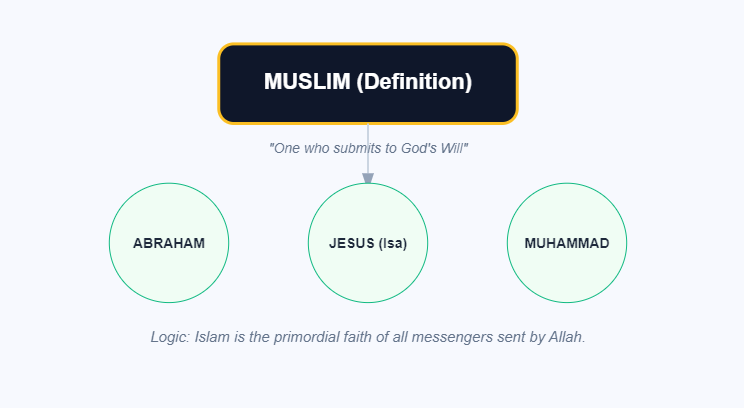Click the downward arrowhead above the JESUS circle
This screenshot has width=744, height=408.
point(368,178)
